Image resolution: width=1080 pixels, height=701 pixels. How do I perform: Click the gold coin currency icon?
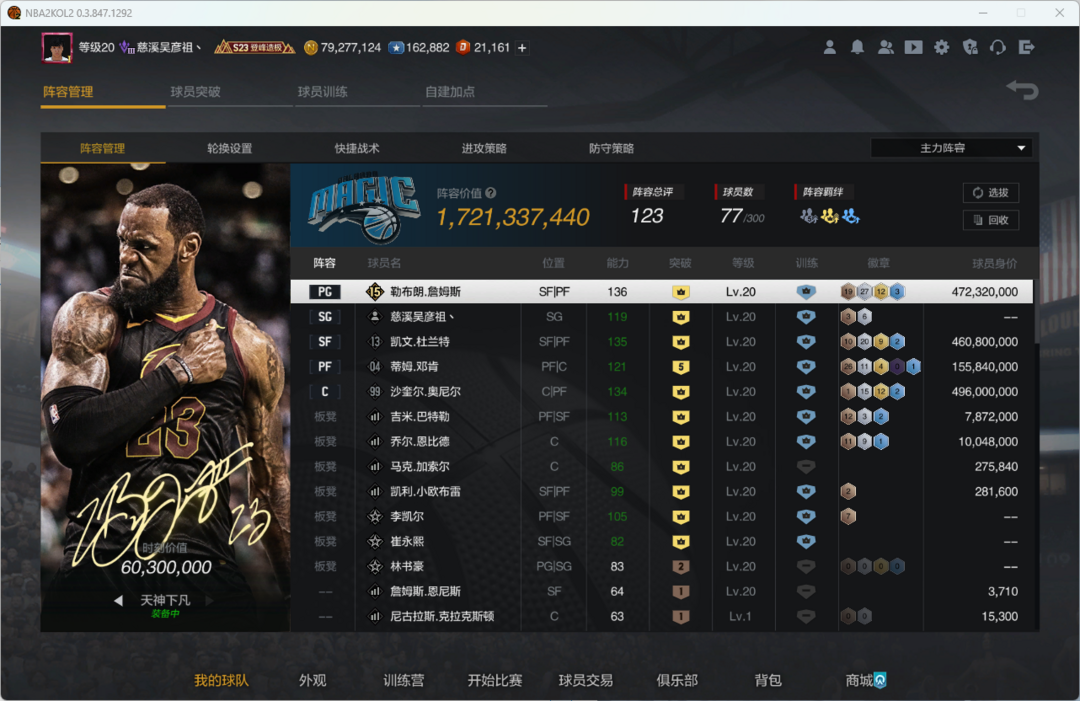point(311,48)
